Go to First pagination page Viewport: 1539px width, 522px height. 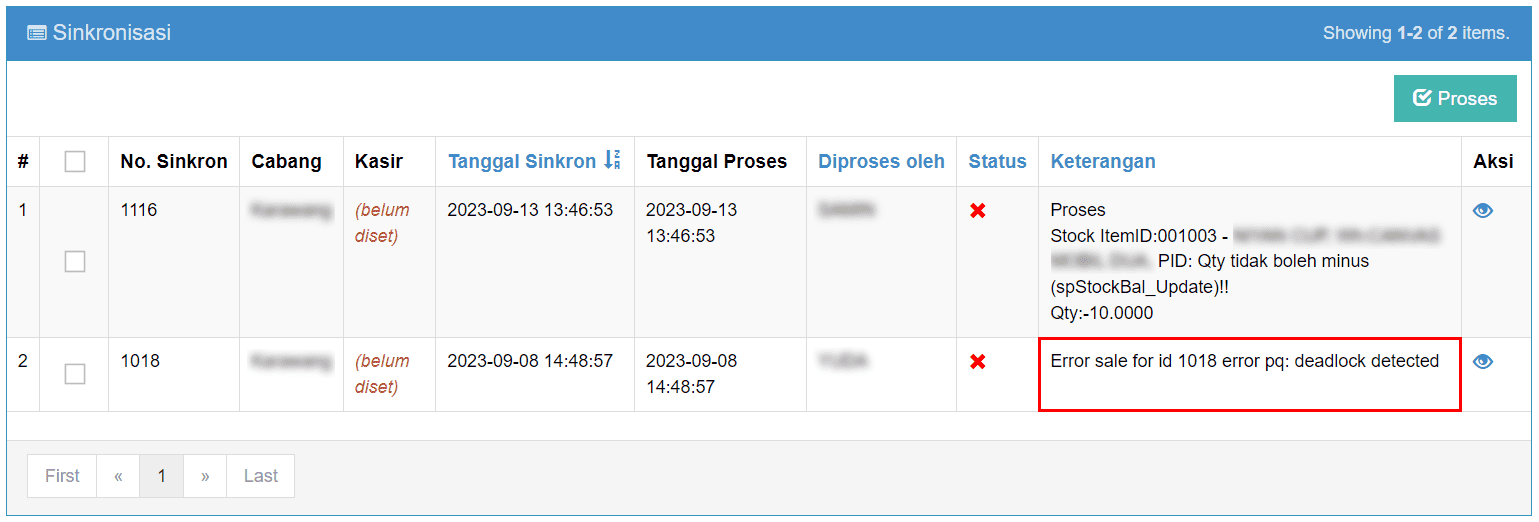point(62,476)
